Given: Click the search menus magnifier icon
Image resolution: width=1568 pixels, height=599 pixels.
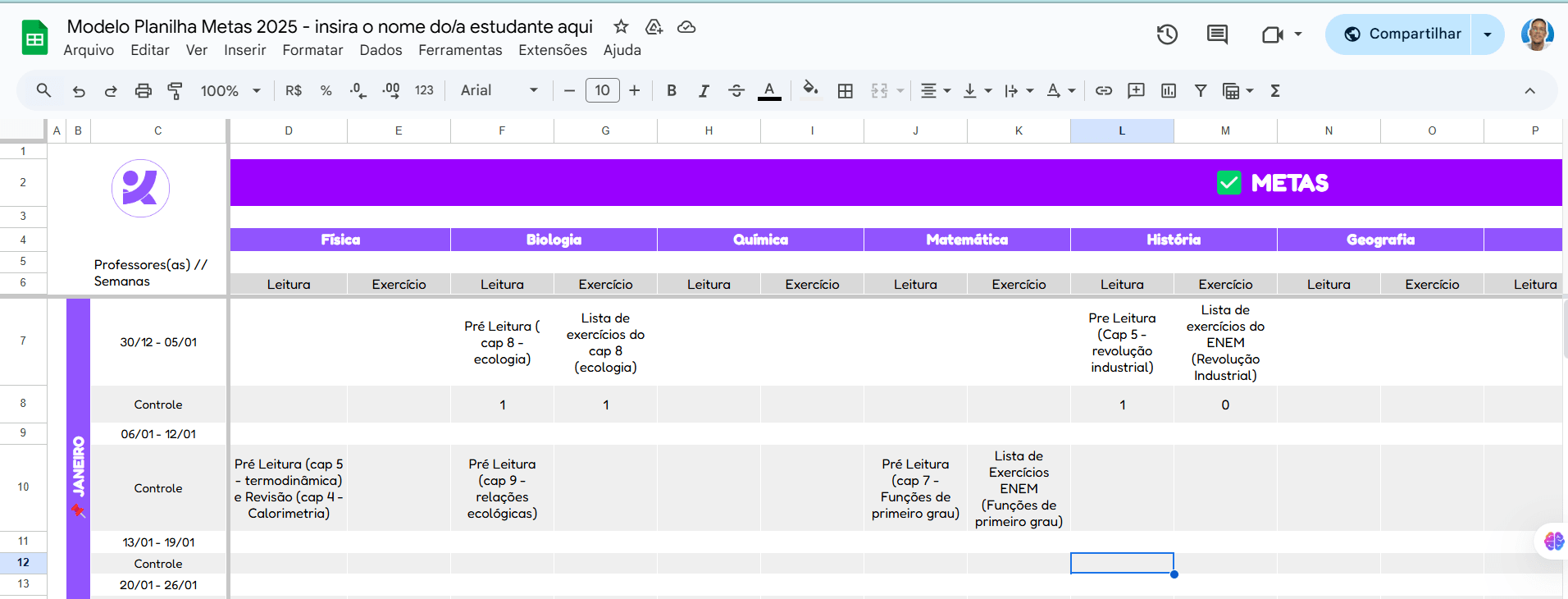Looking at the screenshot, I should (x=44, y=90).
